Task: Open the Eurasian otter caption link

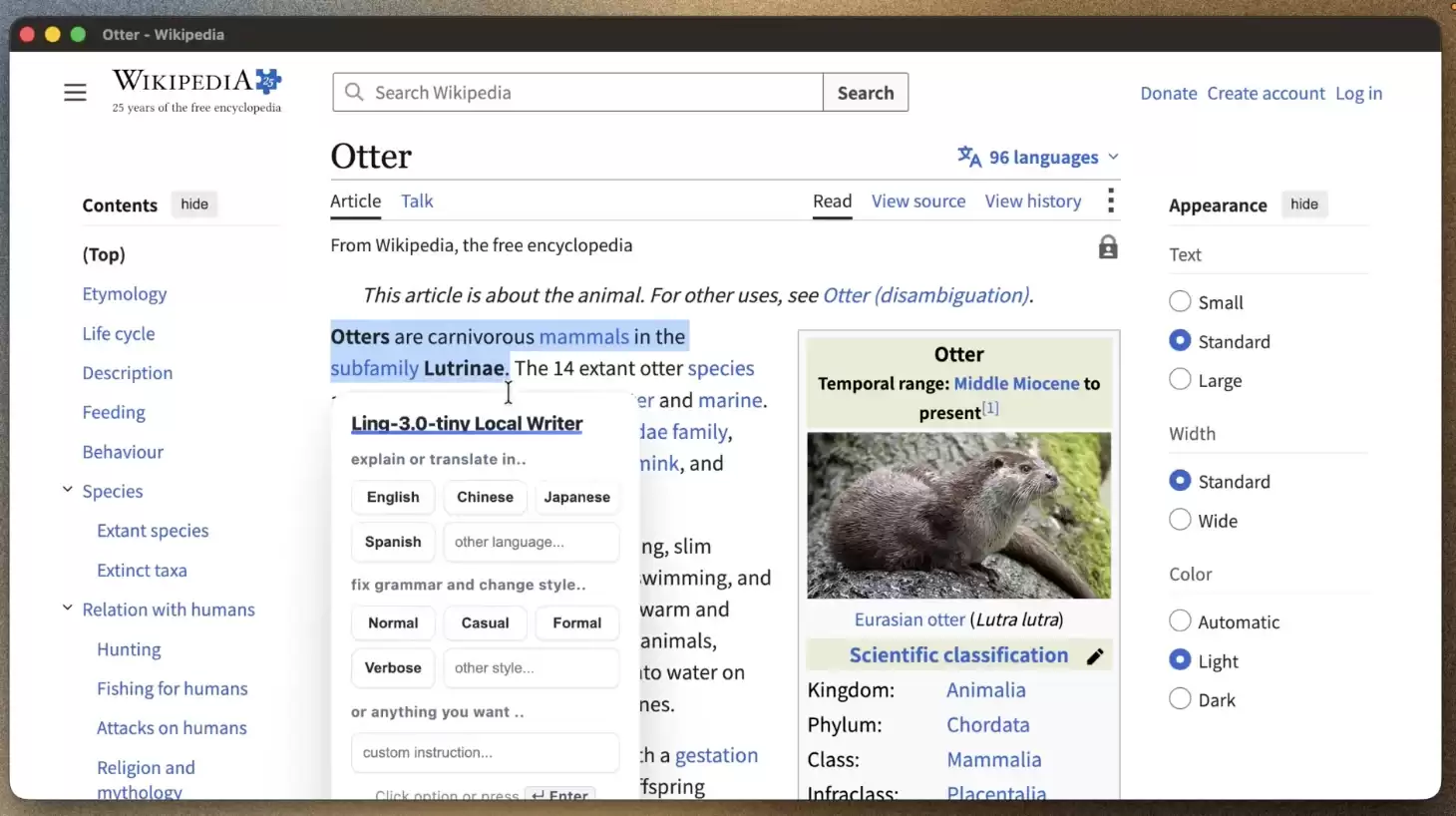Action: tap(910, 619)
